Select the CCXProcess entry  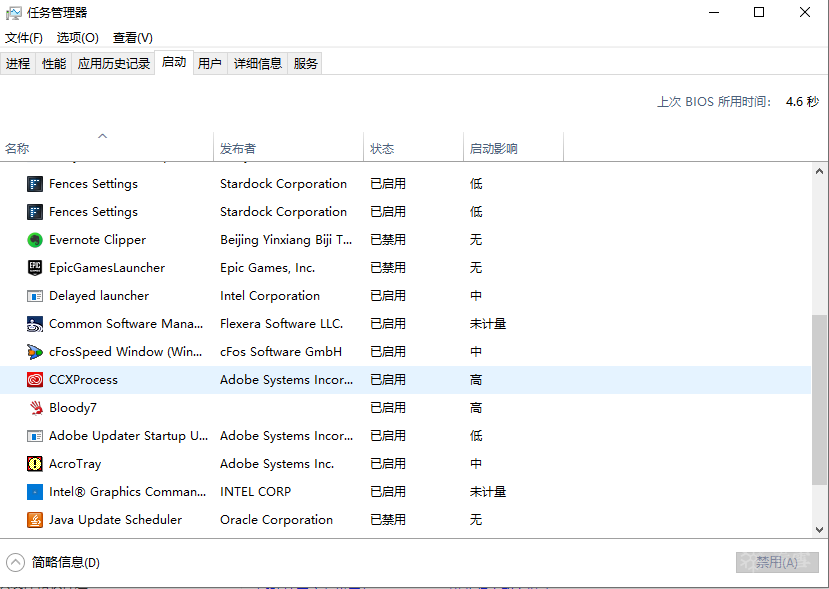point(83,380)
